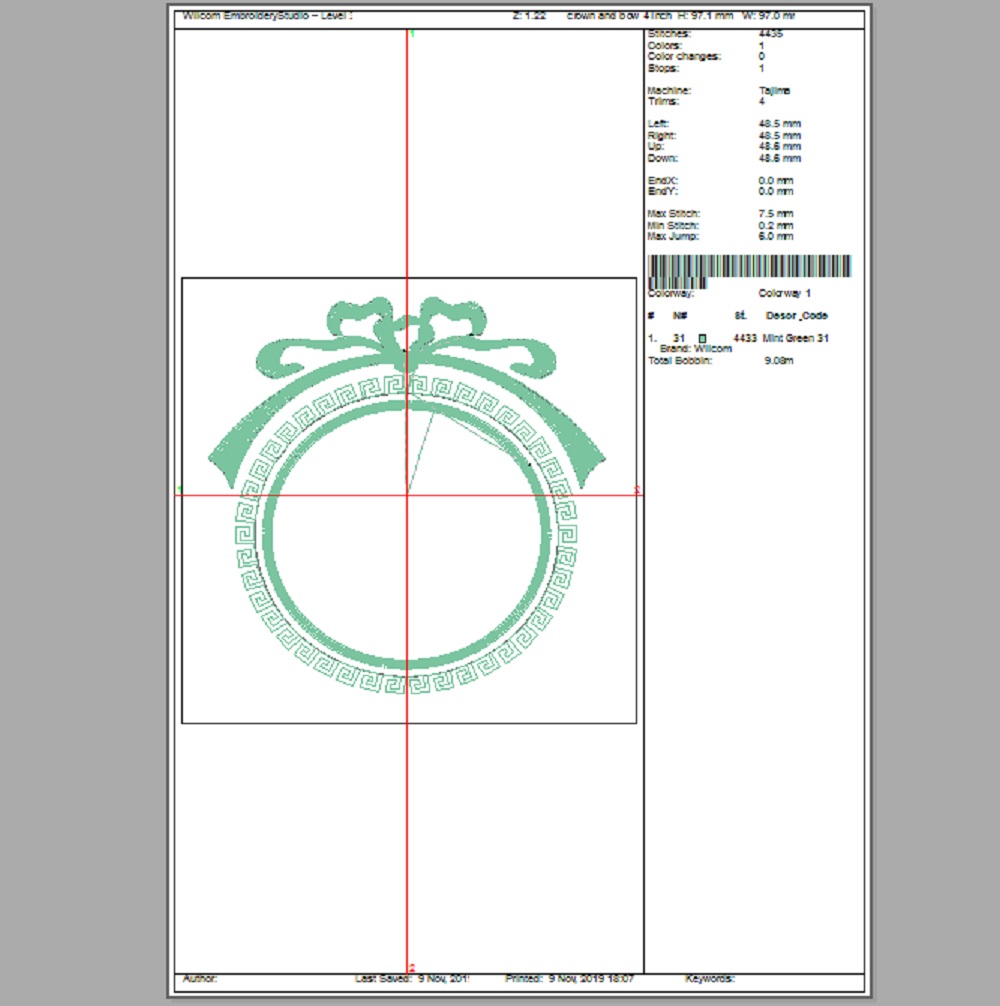Screen dimensions: 1000x1006
Task: Click the Mint Green color swatch square
Action: click(x=702, y=339)
